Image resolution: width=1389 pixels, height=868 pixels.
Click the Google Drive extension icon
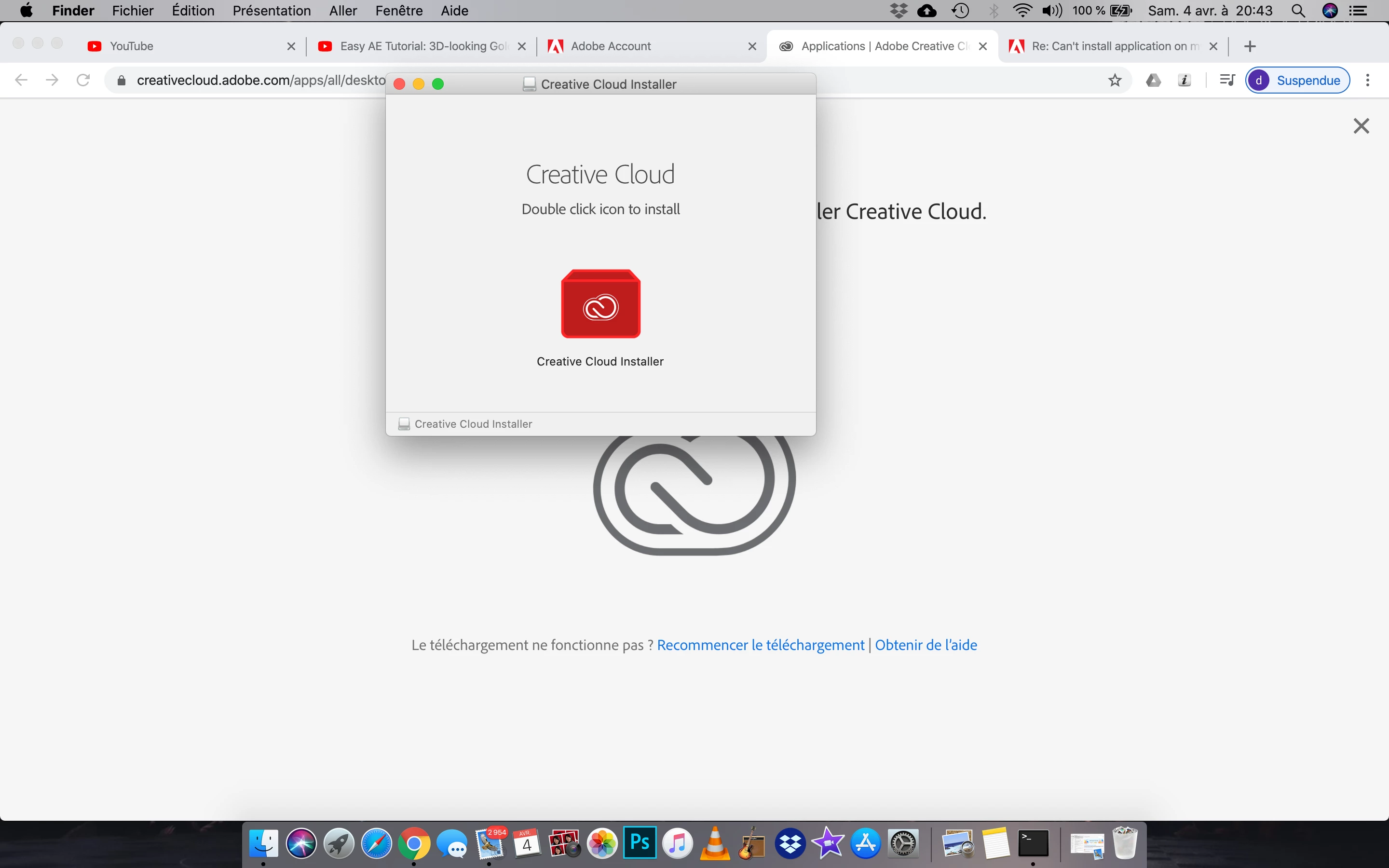click(x=1153, y=81)
